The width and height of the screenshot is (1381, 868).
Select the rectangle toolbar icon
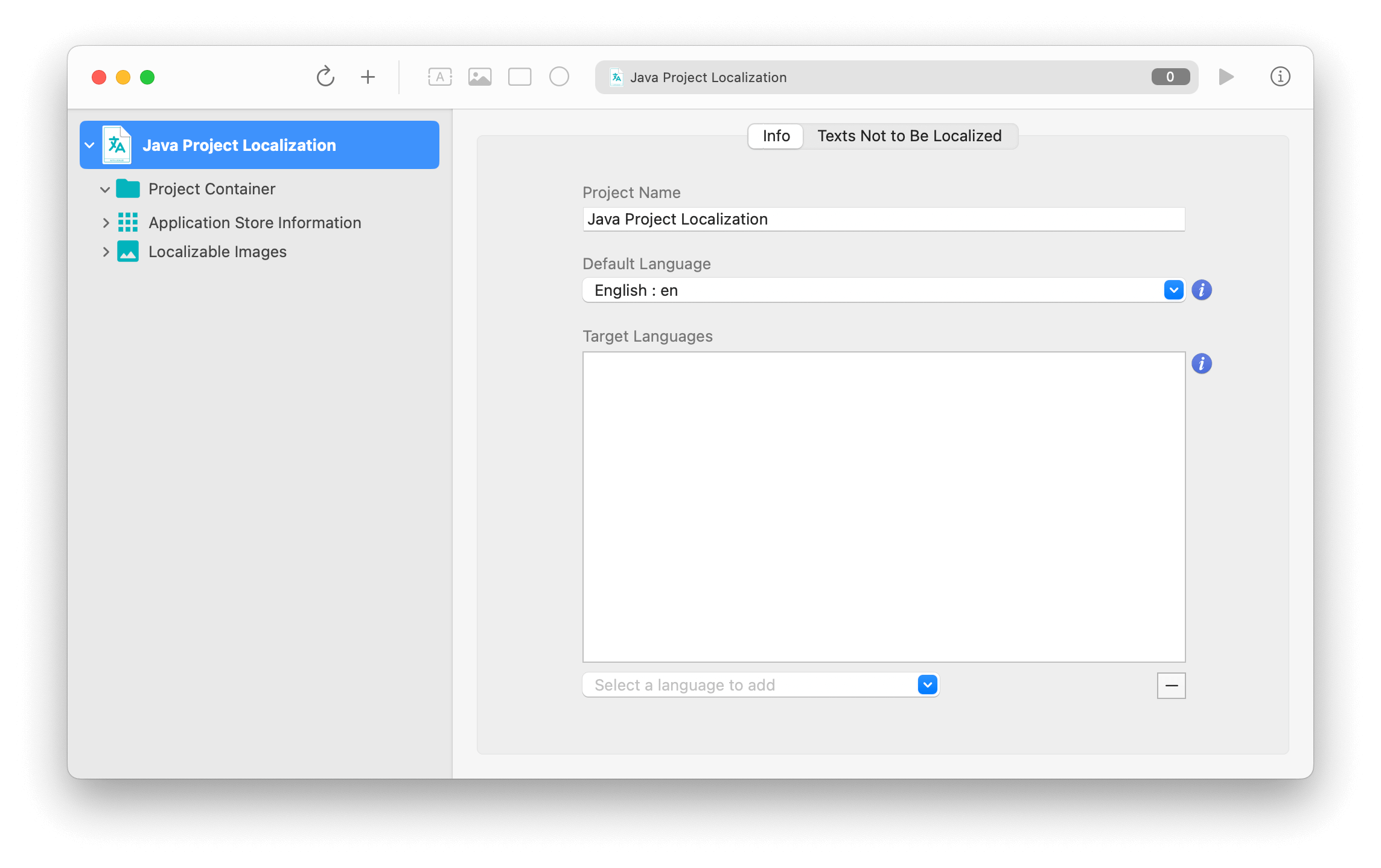point(520,77)
